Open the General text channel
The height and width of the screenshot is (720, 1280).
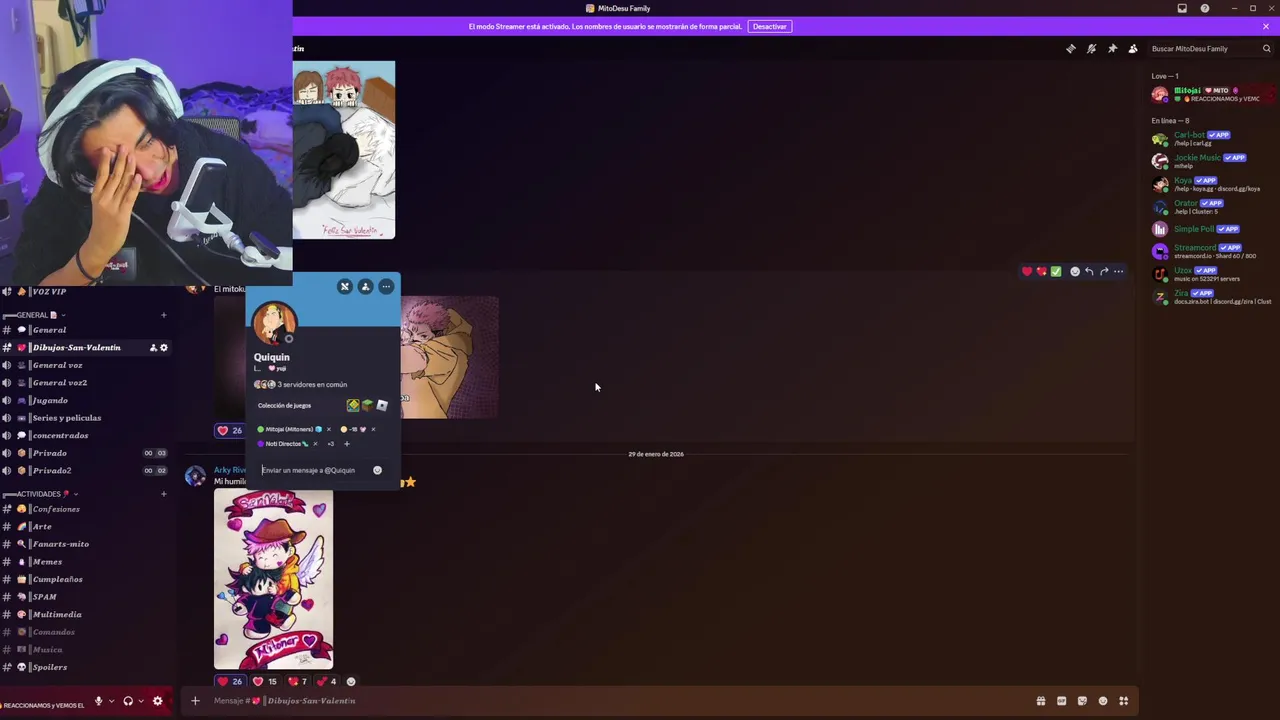(85, 330)
